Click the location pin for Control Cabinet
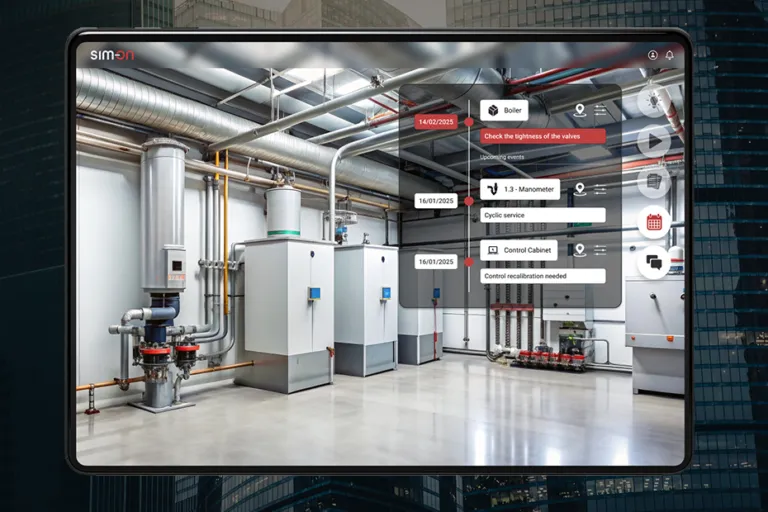Image resolution: width=768 pixels, height=512 pixels. pos(580,250)
